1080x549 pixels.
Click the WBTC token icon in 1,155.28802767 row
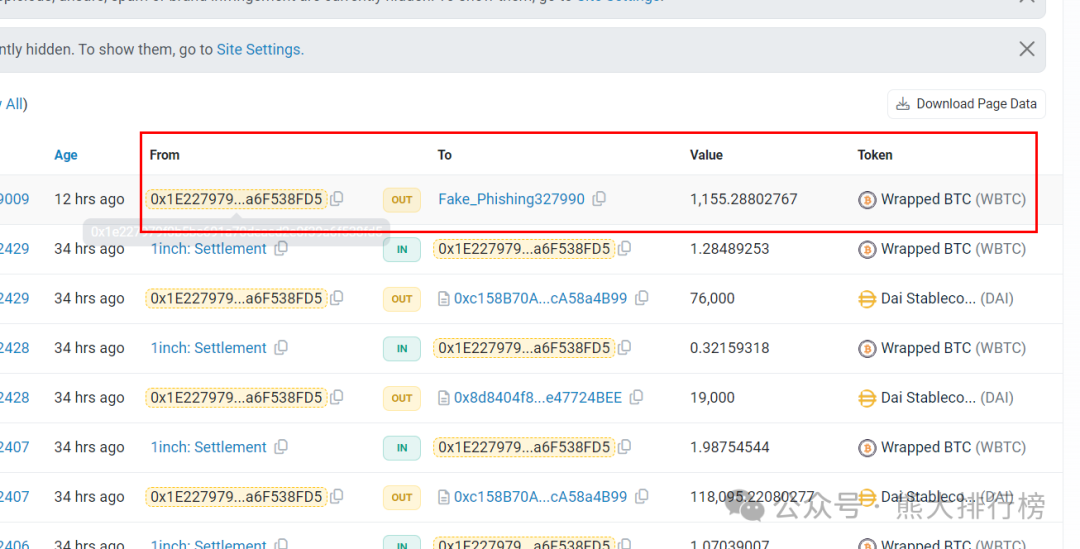click(x=866, y=200)
